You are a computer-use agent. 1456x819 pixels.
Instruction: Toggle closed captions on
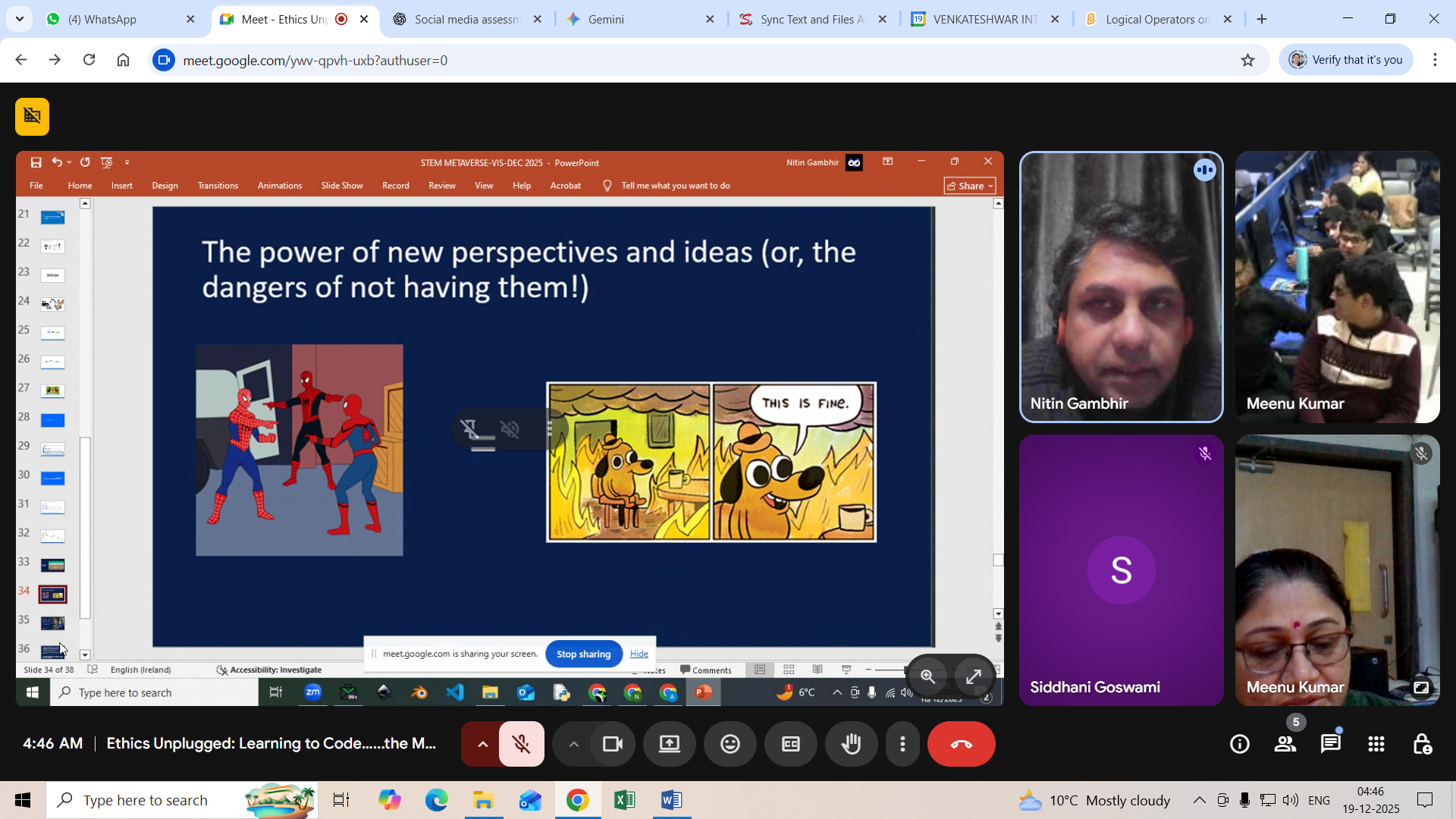pos(790,744)
